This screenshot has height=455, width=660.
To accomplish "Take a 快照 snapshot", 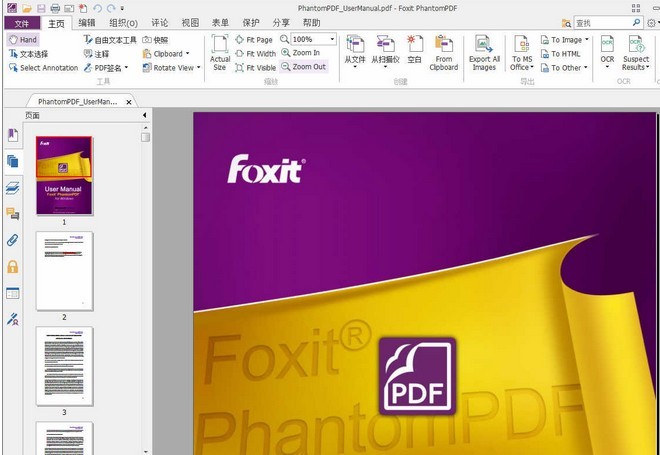I will click(x=155, y=40).
